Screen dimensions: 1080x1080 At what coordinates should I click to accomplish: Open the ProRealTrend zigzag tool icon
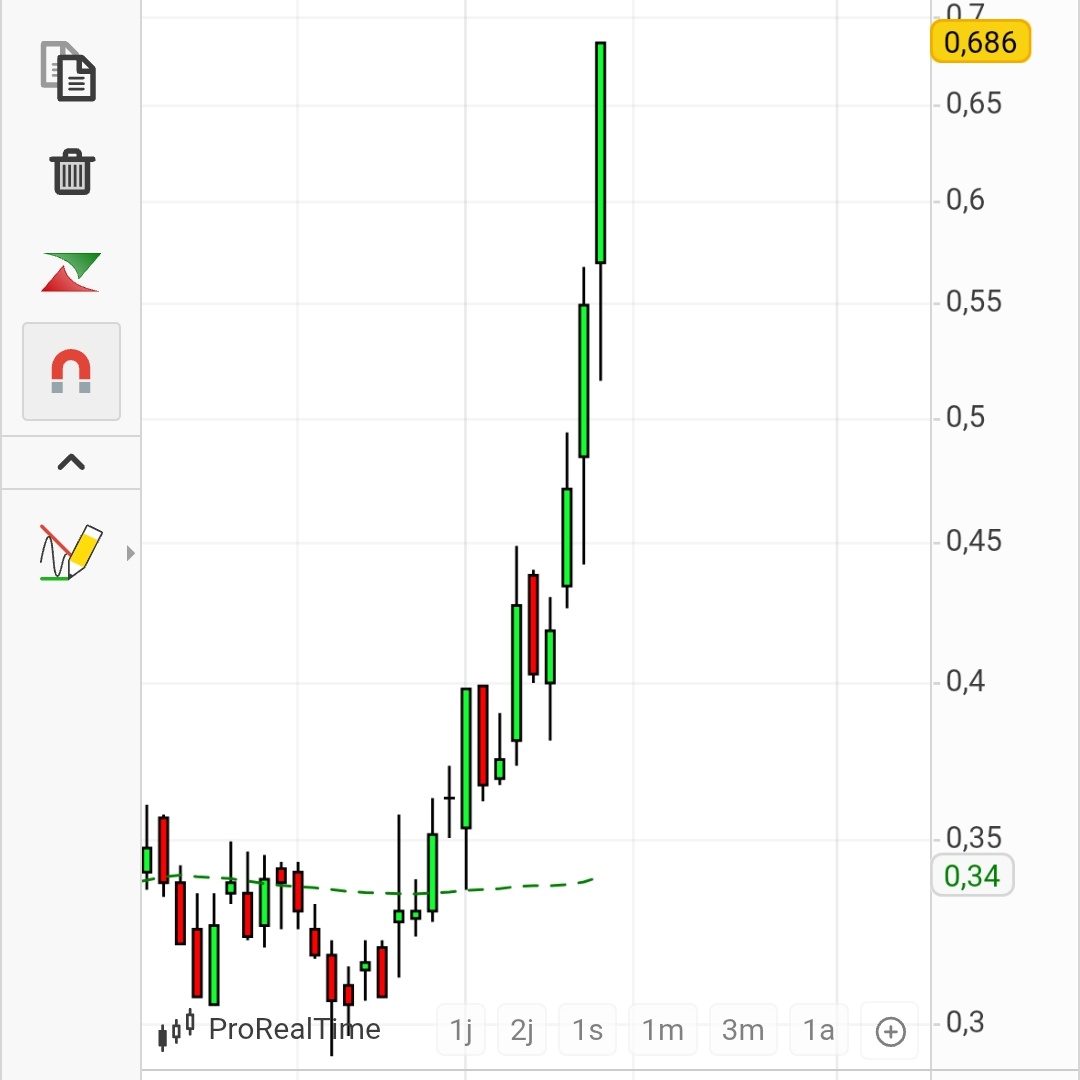(x=70, y=270)
